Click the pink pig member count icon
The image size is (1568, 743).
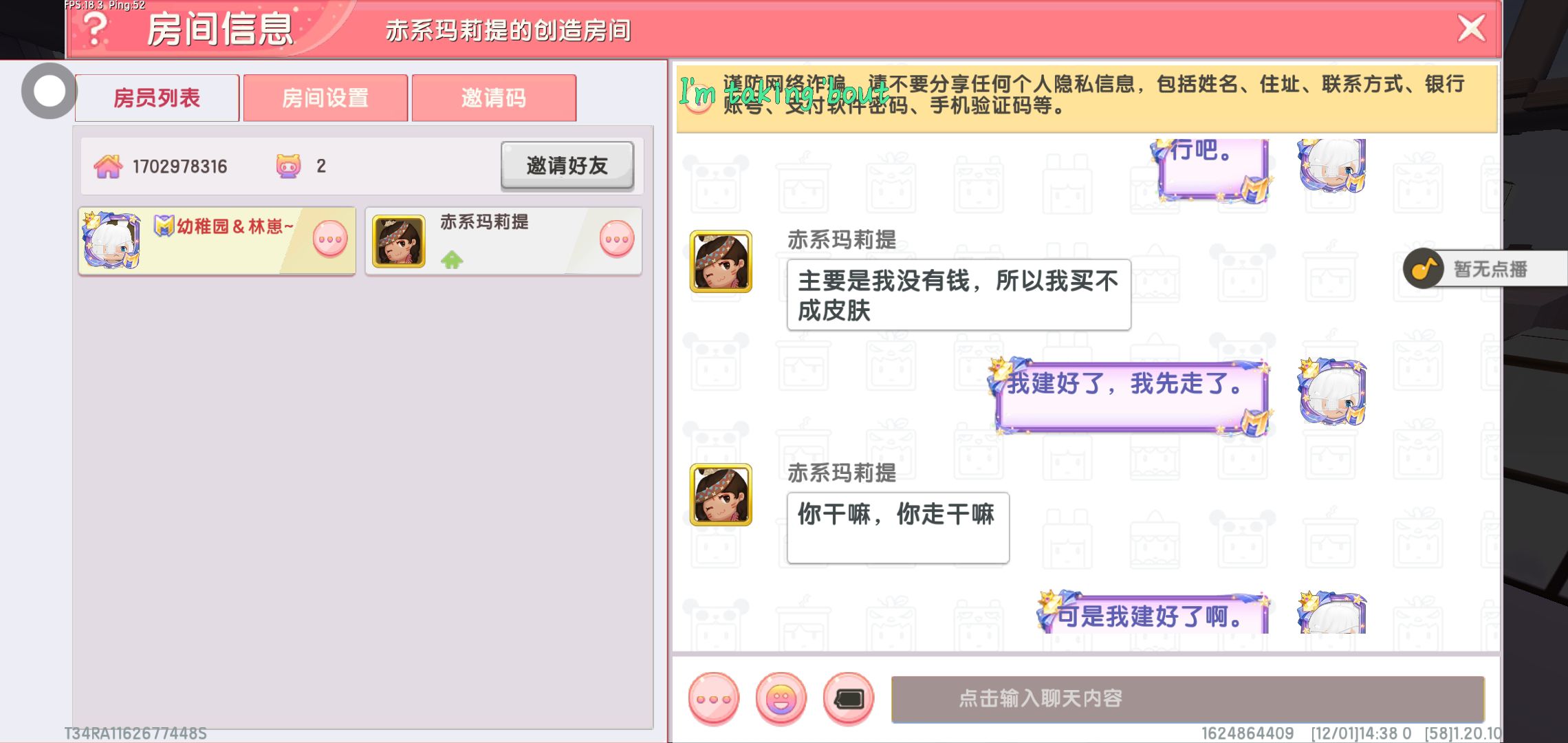pos(288,166)
